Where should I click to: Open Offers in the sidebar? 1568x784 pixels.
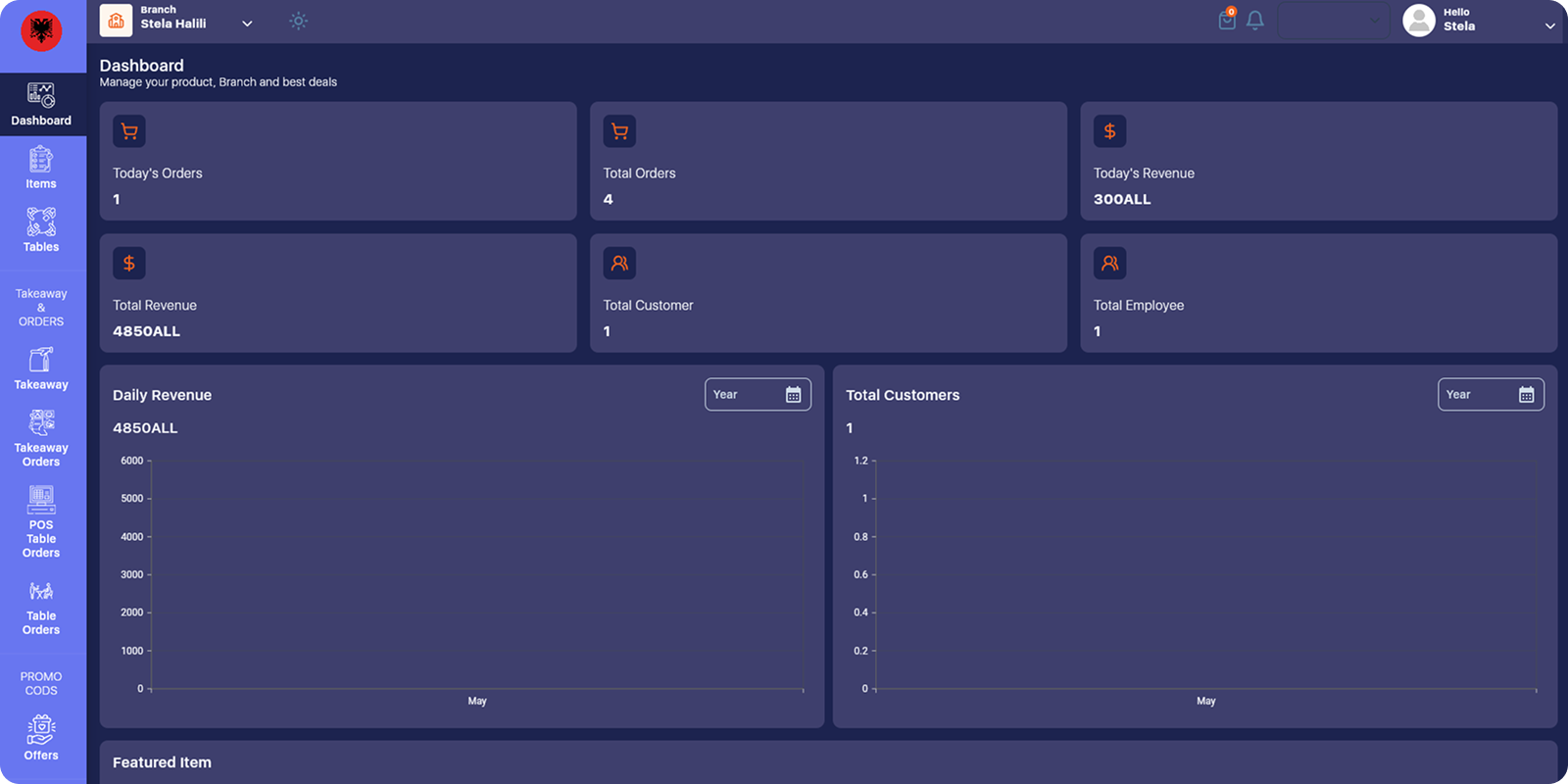tap(41, 738)
